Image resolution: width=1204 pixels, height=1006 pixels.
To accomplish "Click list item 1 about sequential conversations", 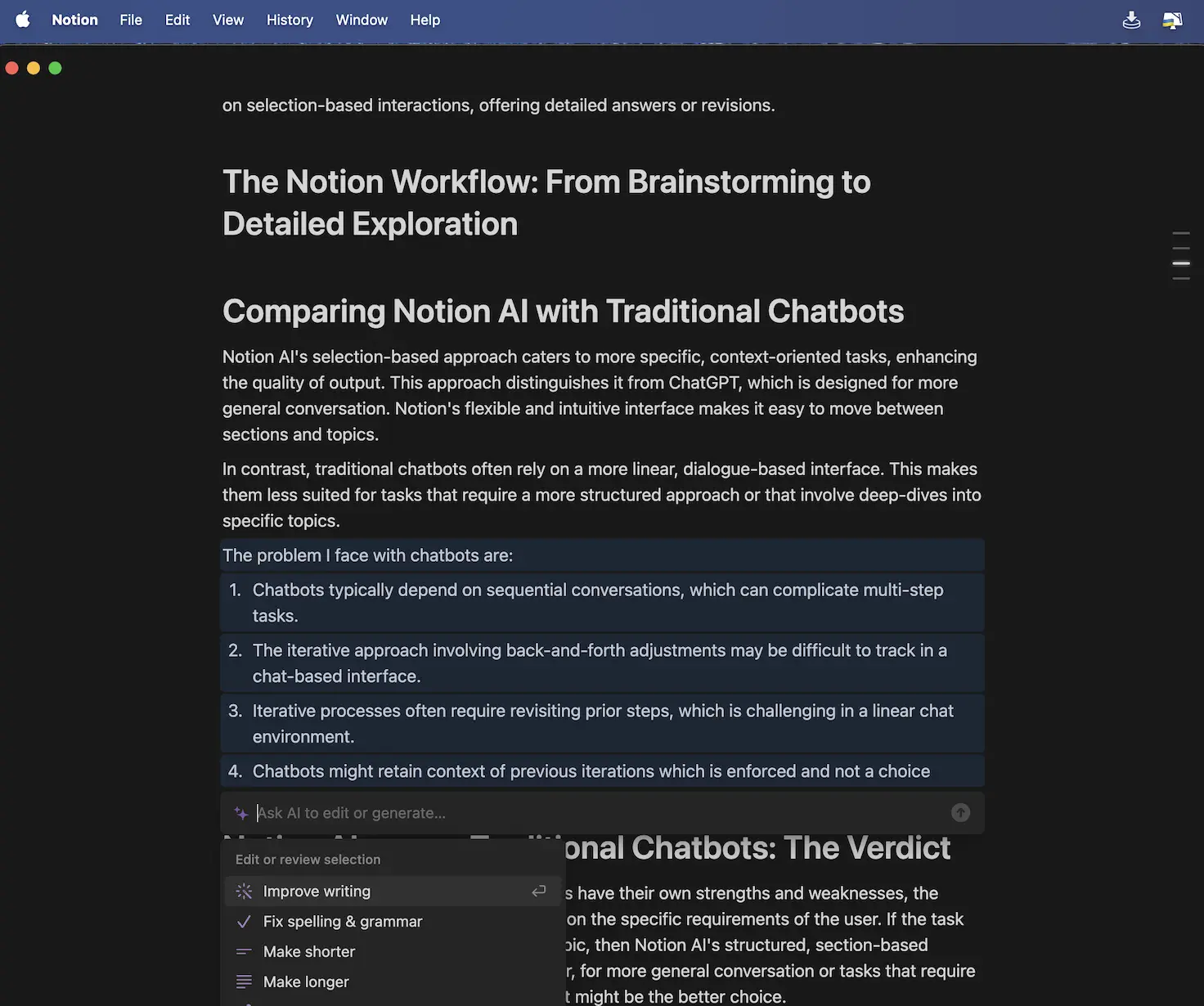I will [x=602, y=603].
